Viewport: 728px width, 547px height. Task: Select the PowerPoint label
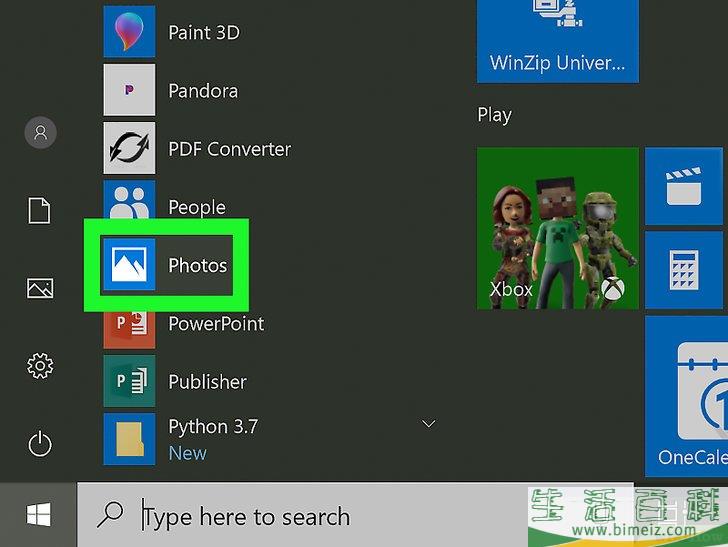[216, 324]
